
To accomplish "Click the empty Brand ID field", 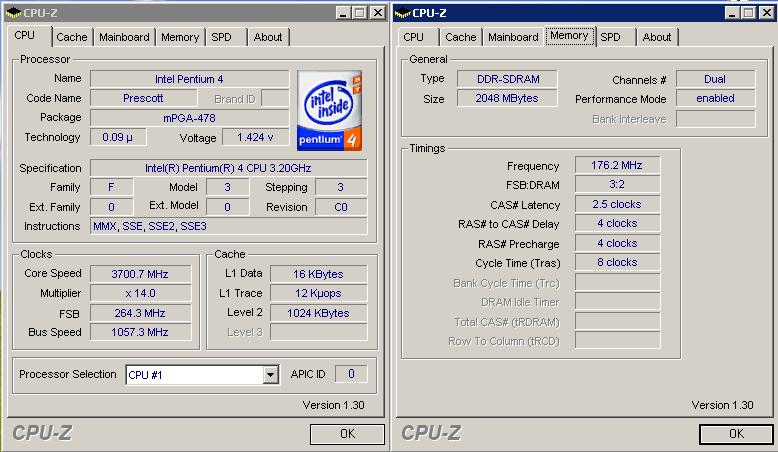I will pos(275,98).
